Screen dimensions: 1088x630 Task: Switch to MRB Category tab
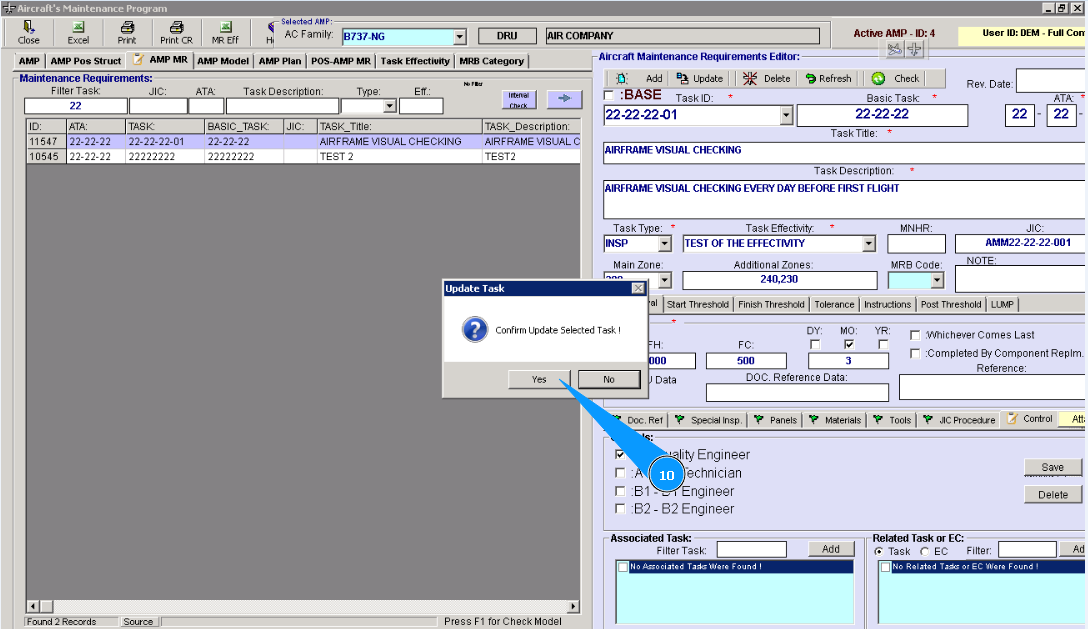491,61
